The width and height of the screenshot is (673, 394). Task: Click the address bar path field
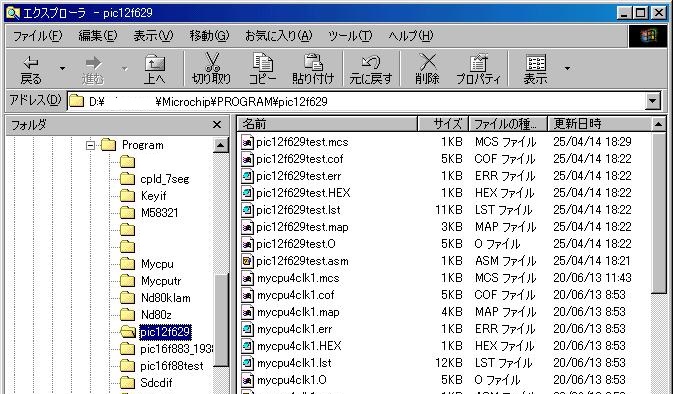click(x=356, y=101)
